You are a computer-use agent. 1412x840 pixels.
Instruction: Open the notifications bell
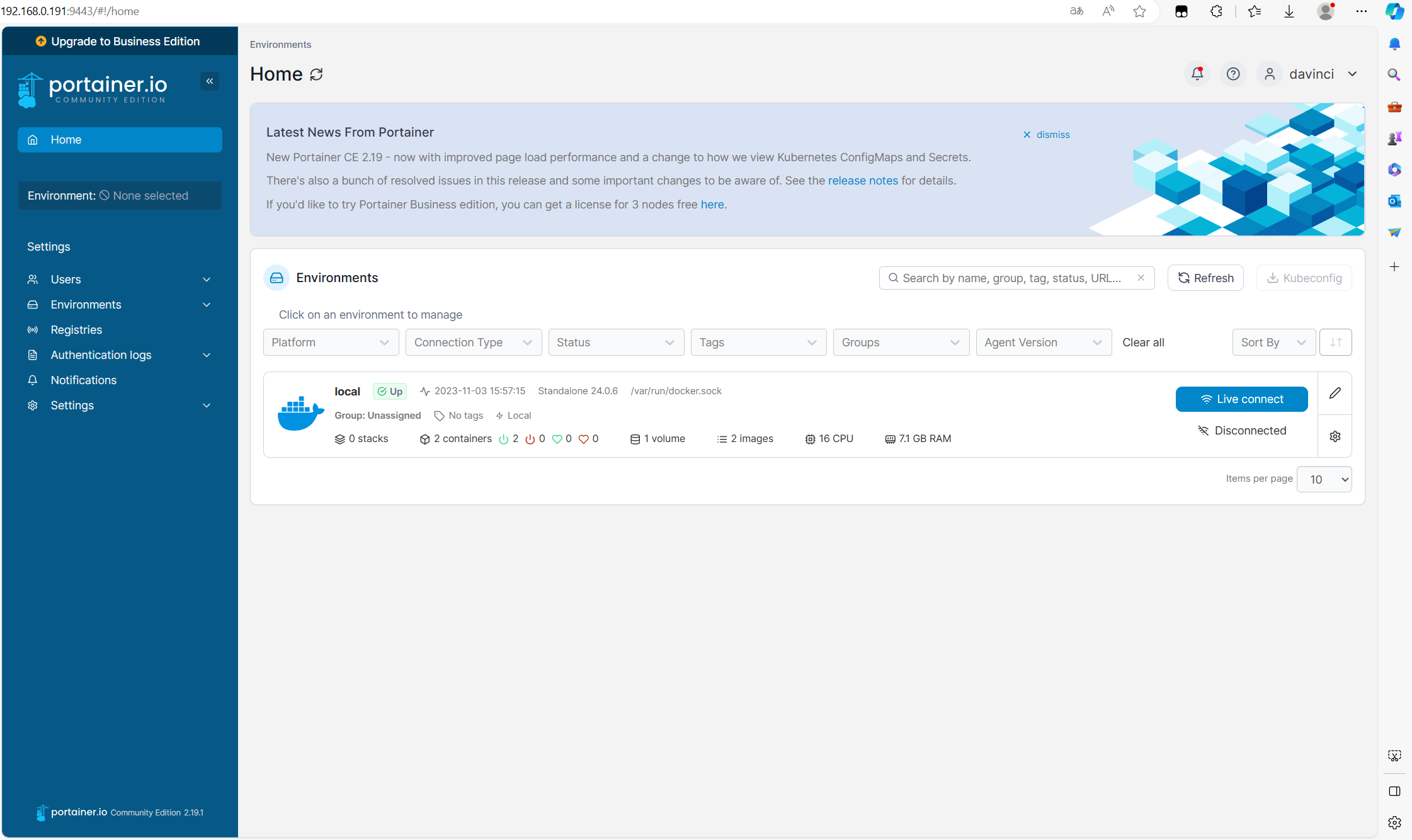(1196, 74)
